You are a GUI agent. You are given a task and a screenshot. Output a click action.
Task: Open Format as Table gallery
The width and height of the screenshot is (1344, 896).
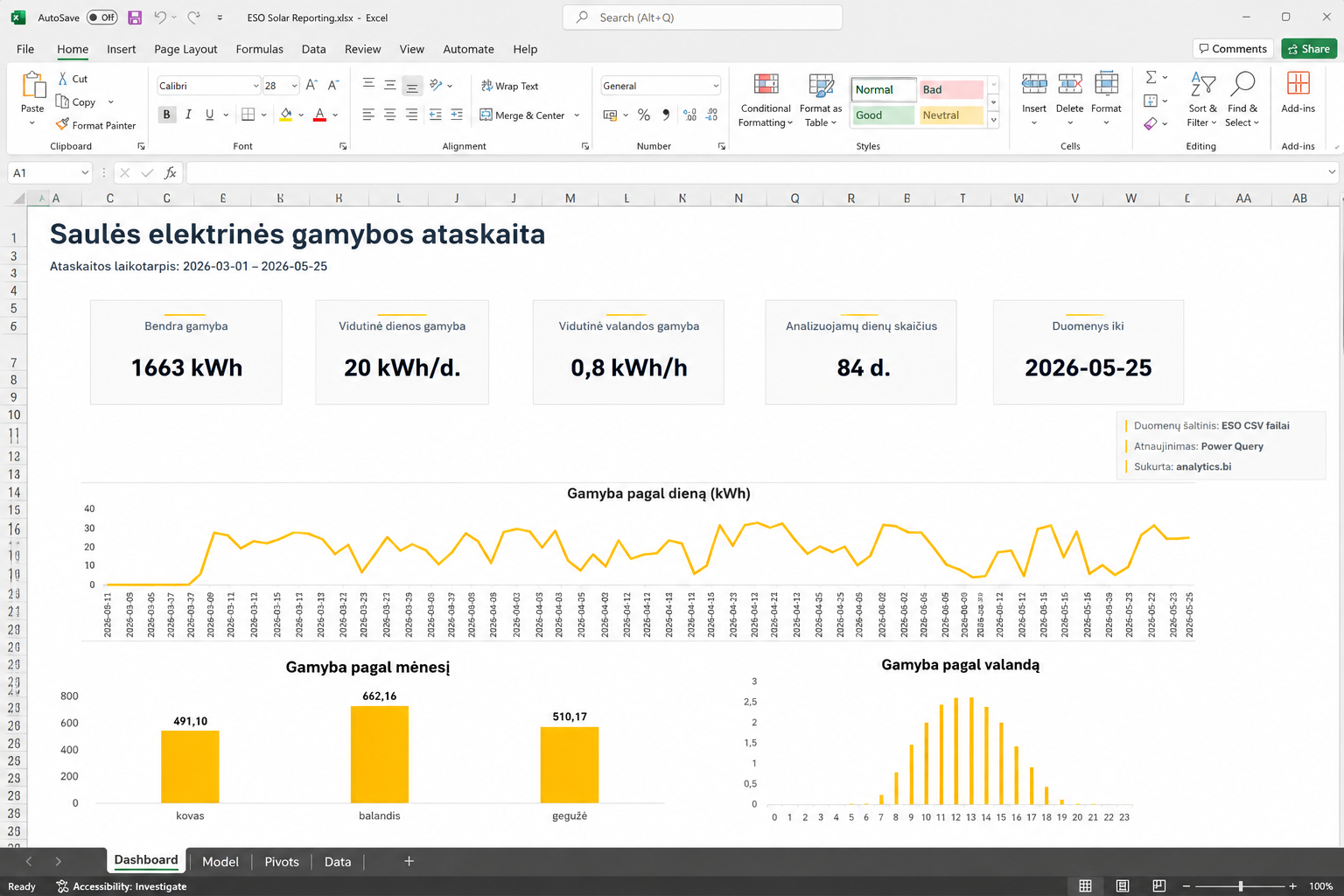(821, 100)
